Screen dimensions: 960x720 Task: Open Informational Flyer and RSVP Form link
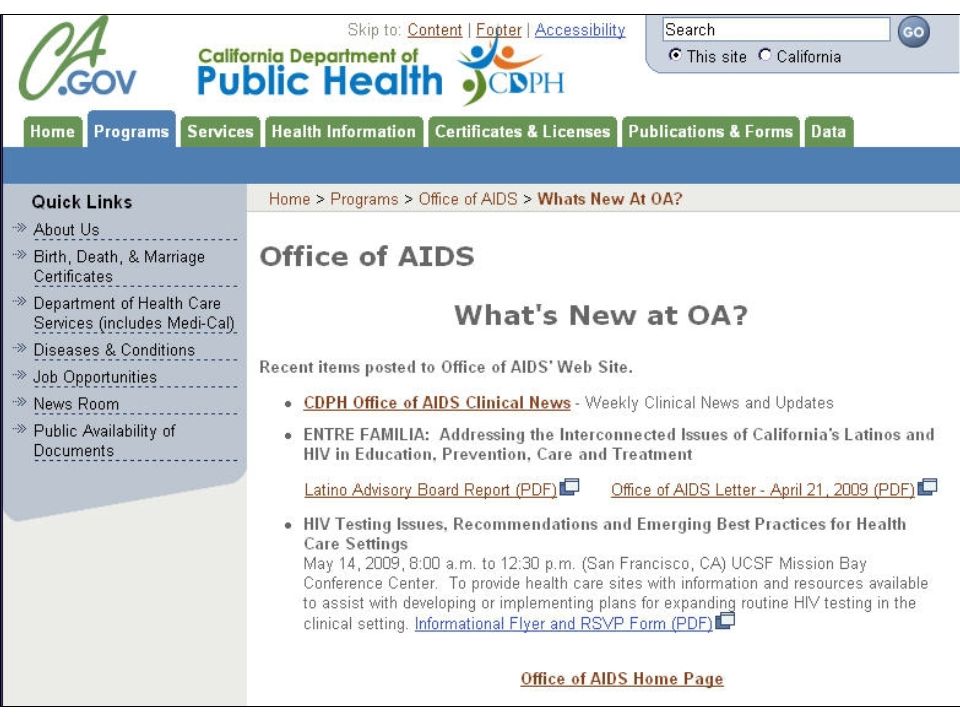[x=564, y=623]
